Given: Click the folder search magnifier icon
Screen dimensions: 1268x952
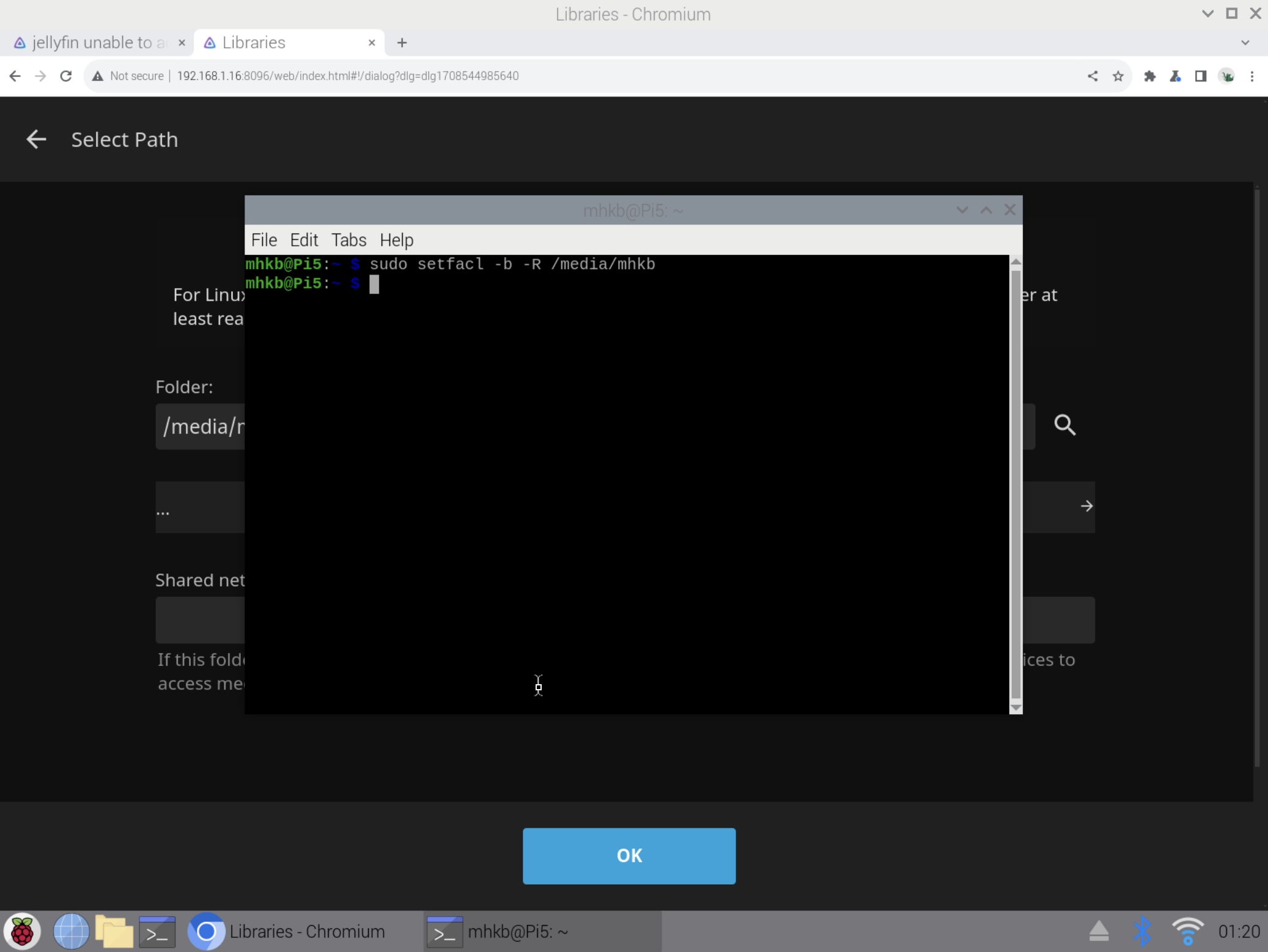Looking at the screenshot, I should click(x=1064, y=425).
